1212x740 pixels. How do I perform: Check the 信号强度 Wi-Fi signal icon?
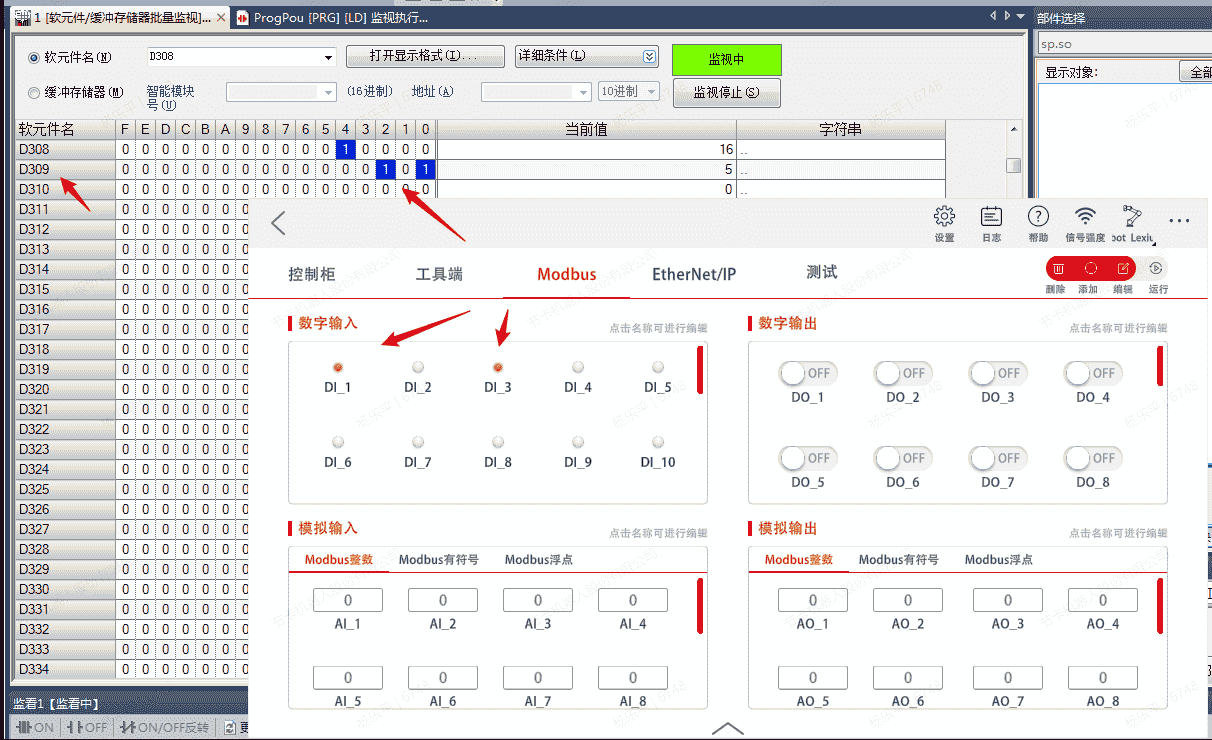click(x=1085, y=217)
